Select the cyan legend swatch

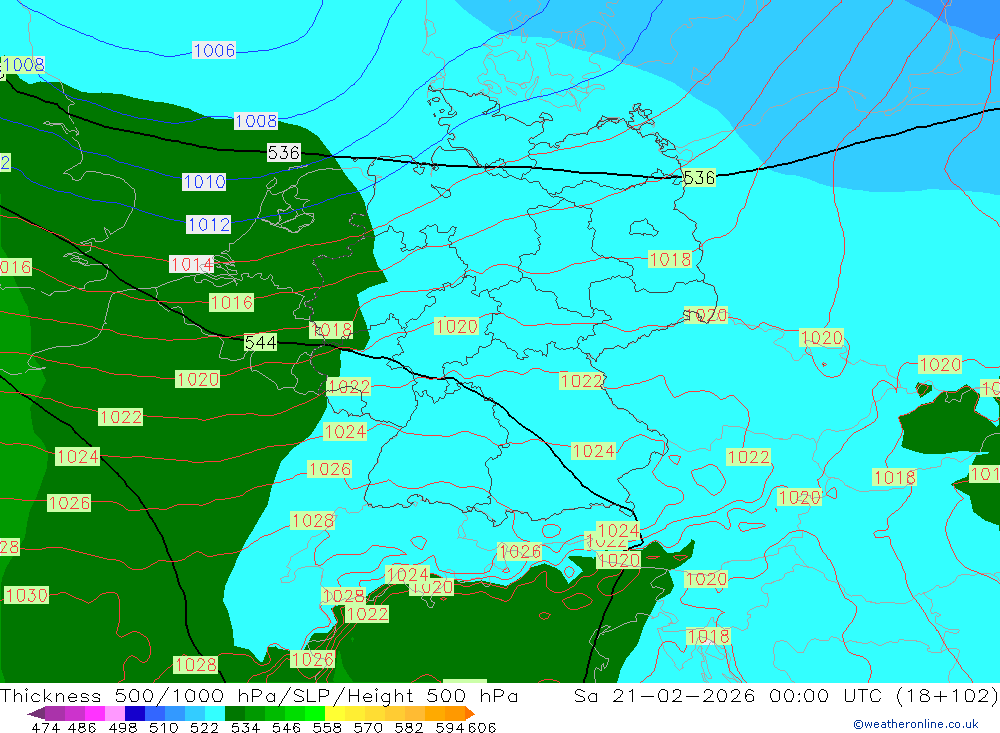point(215,713)
